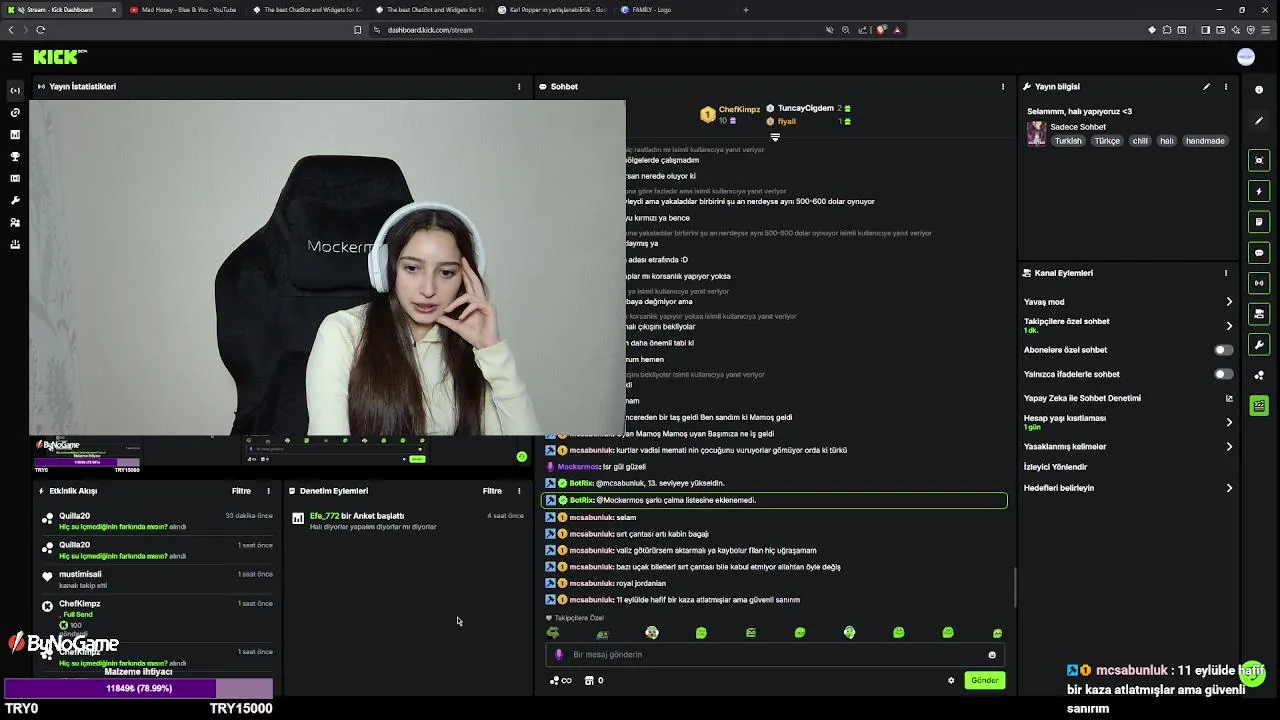Focus the Bir mesaj gönderin input
Screen dimensions: 1280x720
coord(775,655)
